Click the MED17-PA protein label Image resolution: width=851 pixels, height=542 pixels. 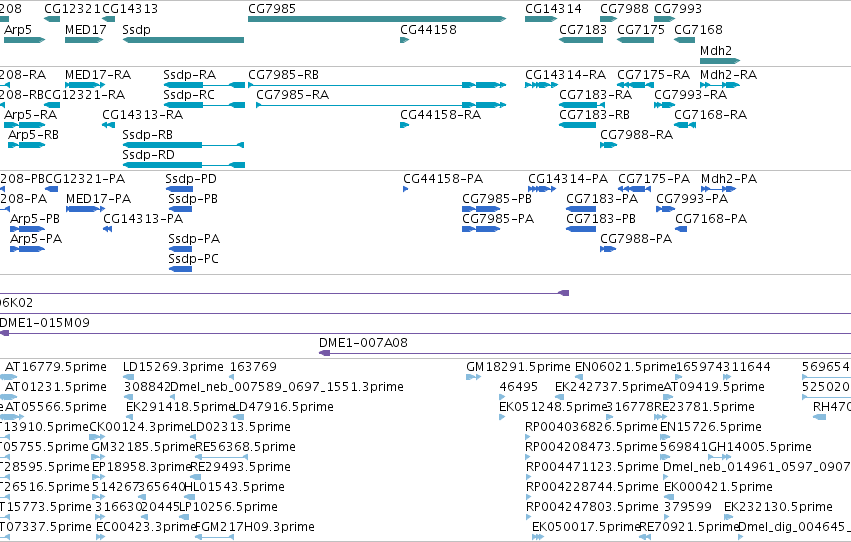[99, 199]
